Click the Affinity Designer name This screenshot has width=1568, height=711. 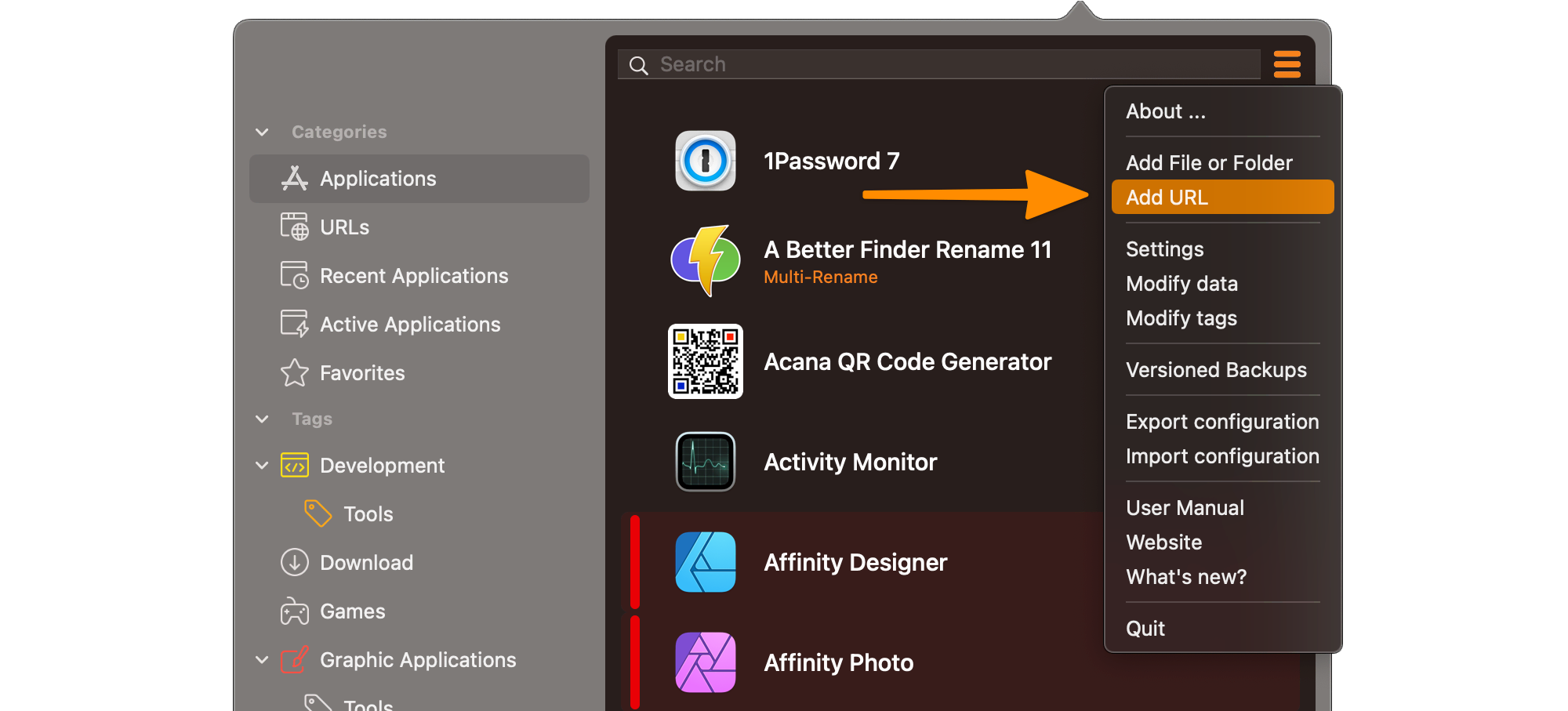coord(855,562)
